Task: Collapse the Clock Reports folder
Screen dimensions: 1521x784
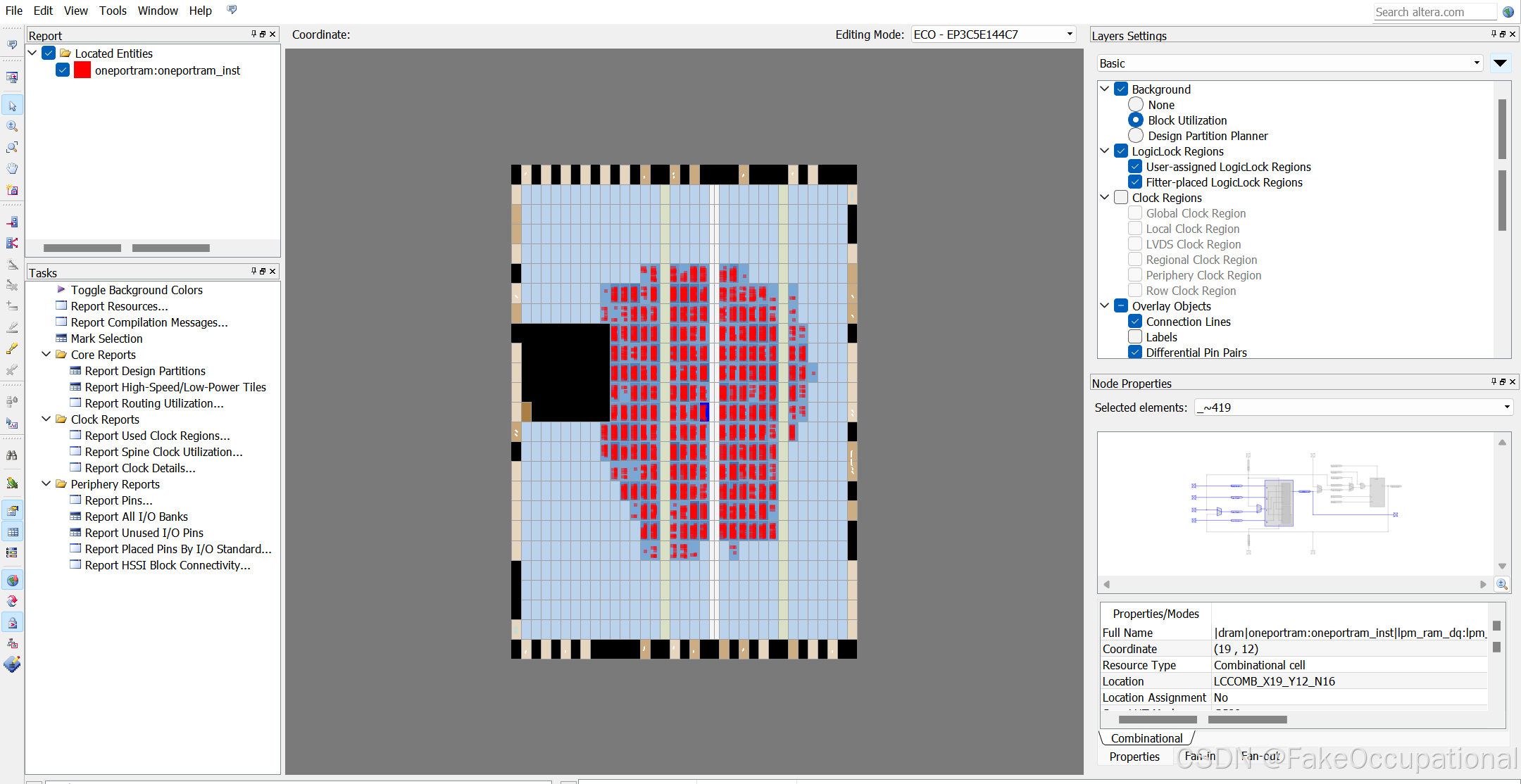Action: pos(46,419)
